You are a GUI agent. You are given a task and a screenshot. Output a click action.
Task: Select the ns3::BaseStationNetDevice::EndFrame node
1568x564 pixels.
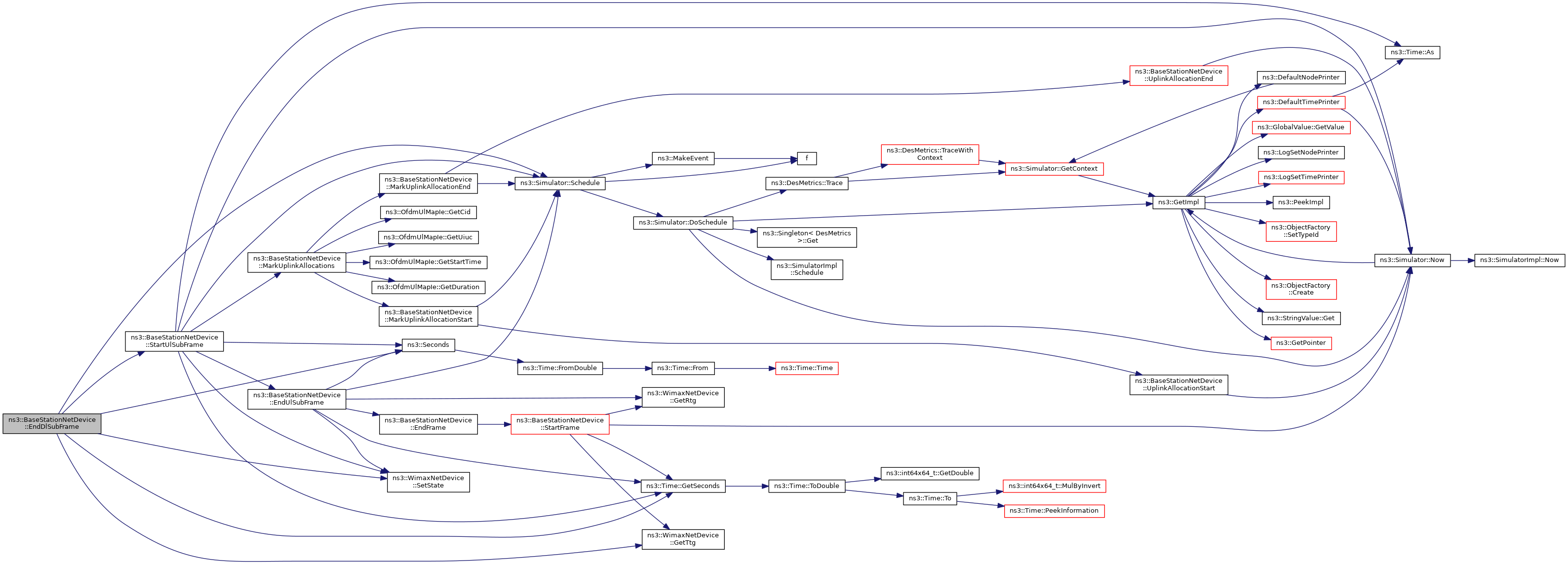coord(428,424)
